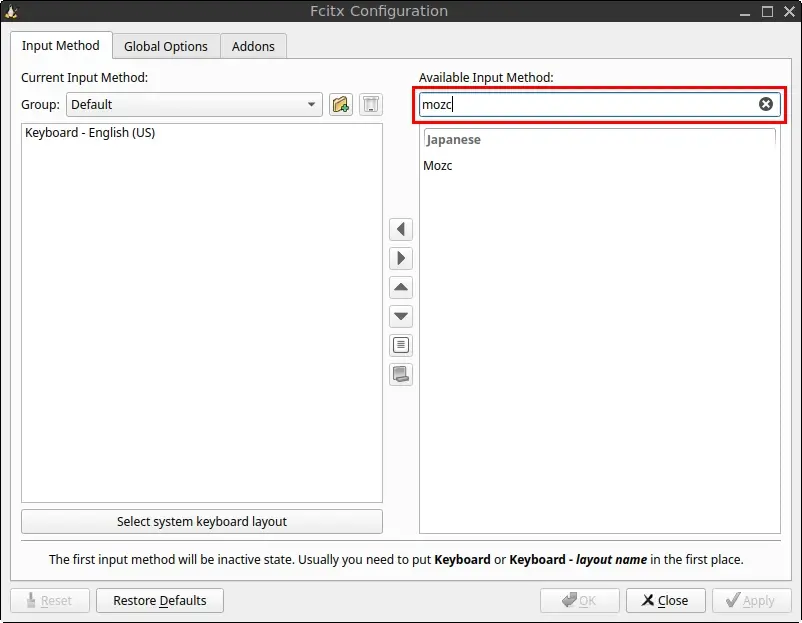Open the Global Options tab
The height and width of the screenshot is (623, 802).
point(166,47)
